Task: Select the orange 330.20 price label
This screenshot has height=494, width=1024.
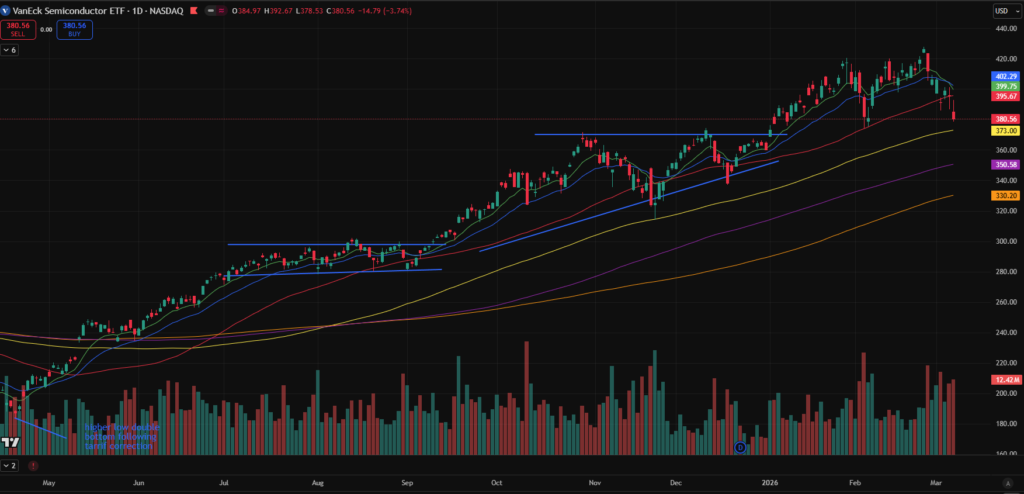Action: click(1005, 196)
